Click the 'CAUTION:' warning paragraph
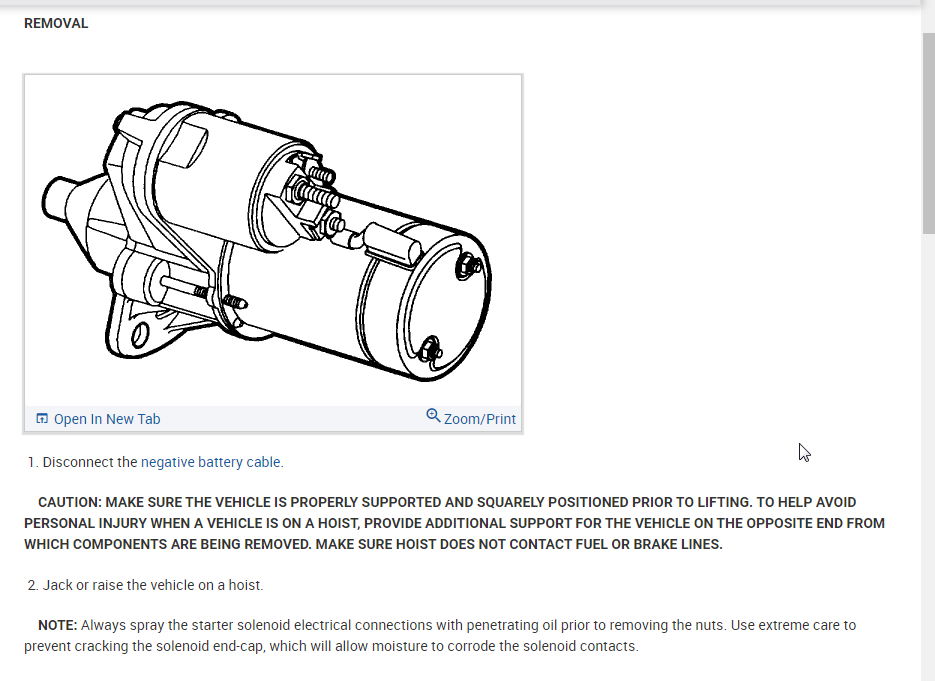 [454, 523]
